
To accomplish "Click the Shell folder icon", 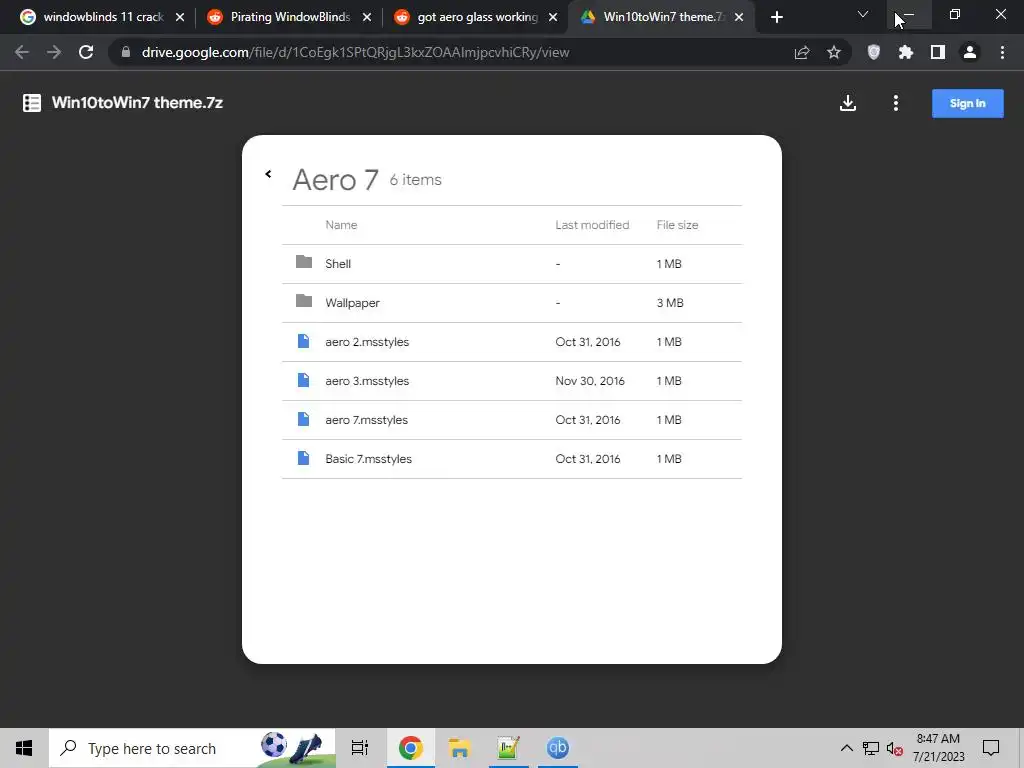I will (304, 262).
